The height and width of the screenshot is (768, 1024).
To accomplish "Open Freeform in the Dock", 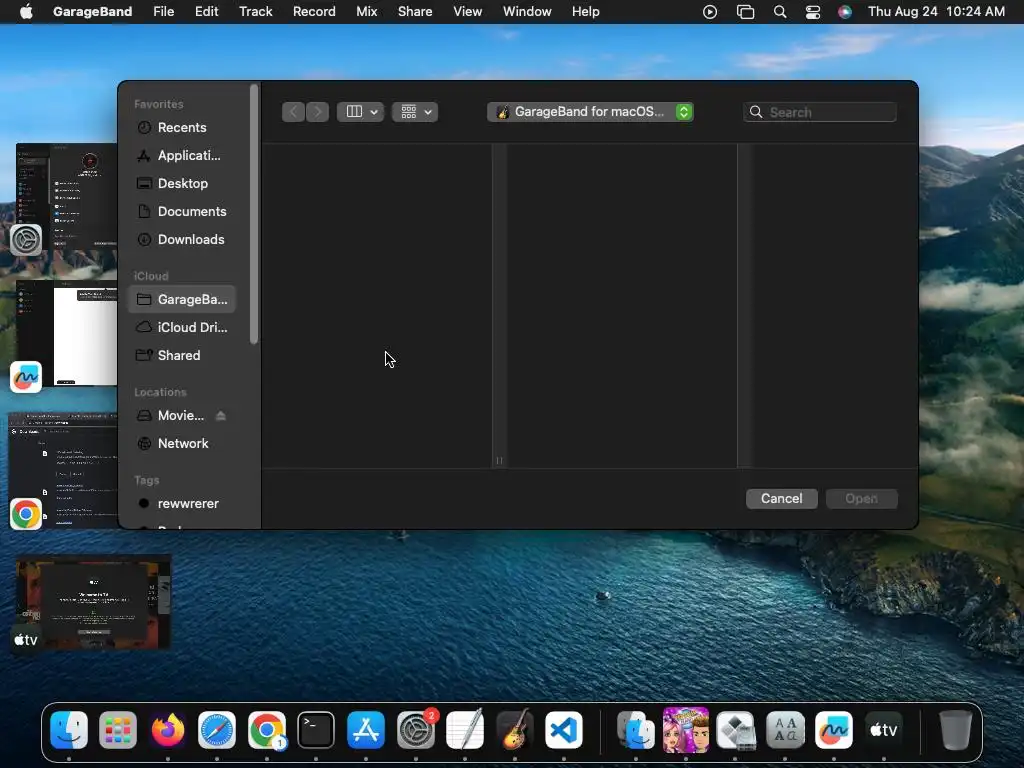I will [x=834, y=729].
